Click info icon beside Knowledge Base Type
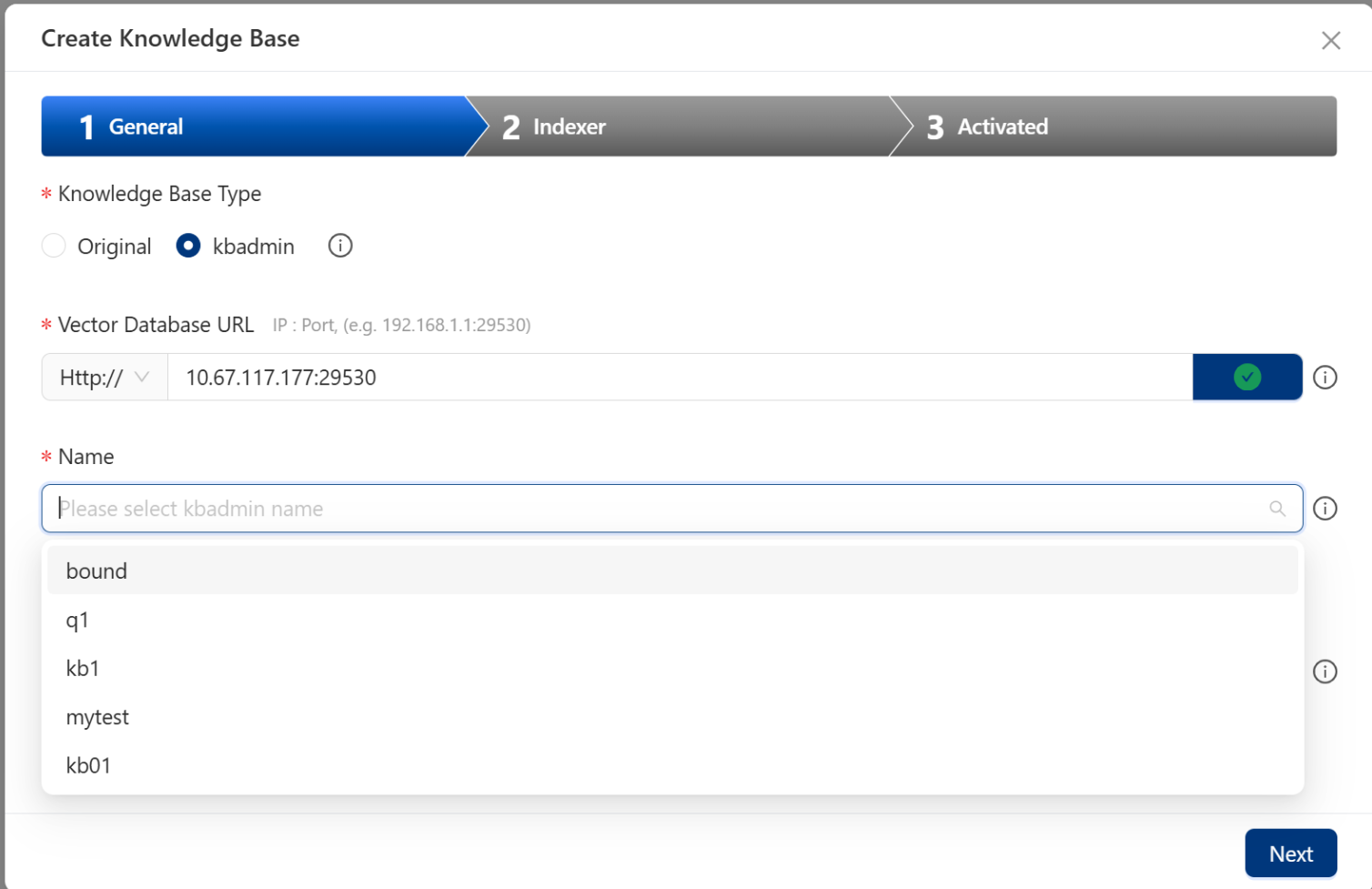Screen dimensions: 1372x889 (x=340, y=246)
